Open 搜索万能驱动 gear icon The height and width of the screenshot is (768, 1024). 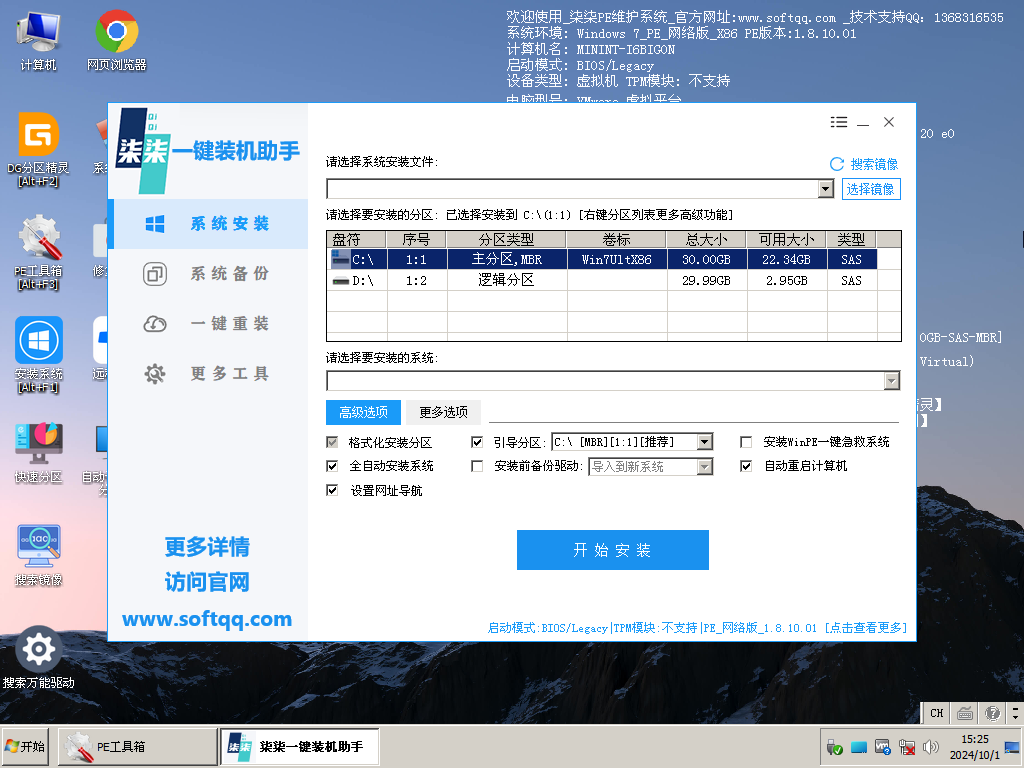[x=39, y=657]
